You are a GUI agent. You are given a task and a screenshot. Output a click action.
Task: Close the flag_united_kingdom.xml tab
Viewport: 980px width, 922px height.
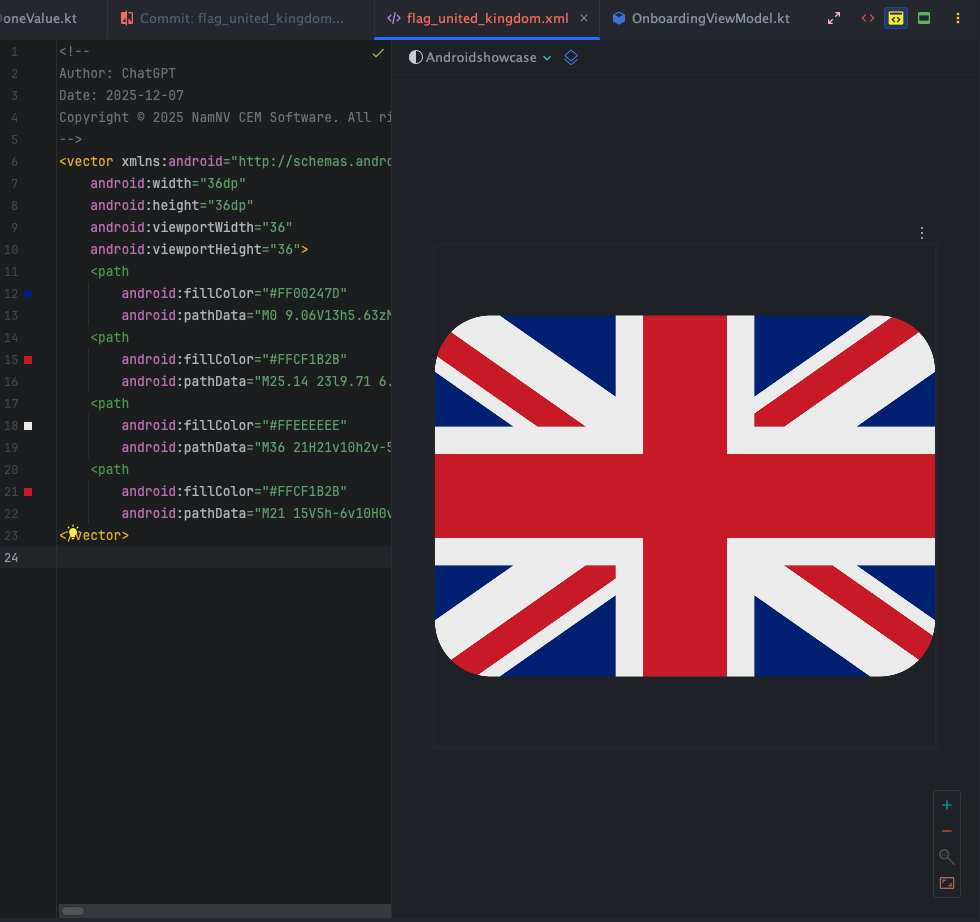(583, 17)
